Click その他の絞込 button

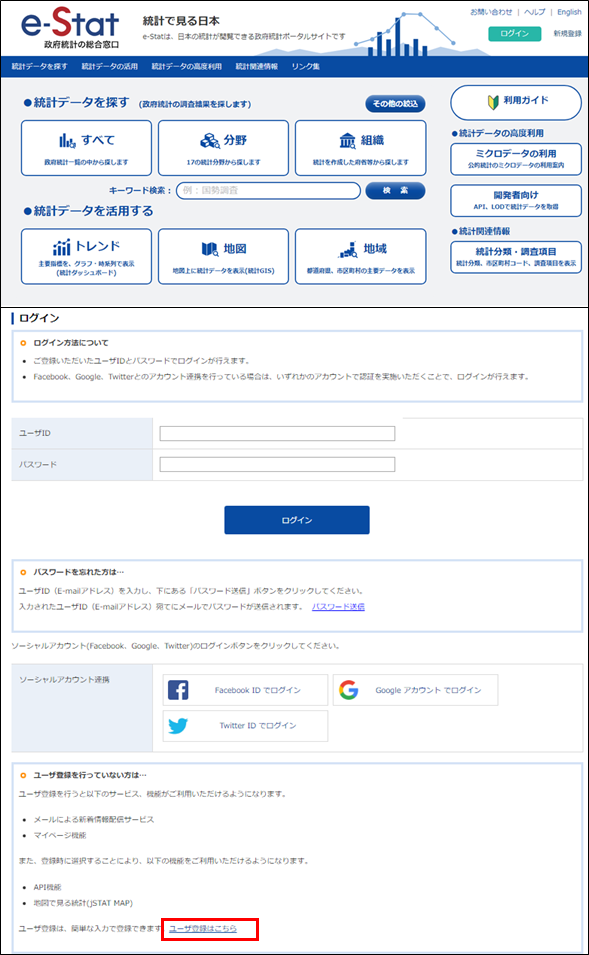pos(395,104)
